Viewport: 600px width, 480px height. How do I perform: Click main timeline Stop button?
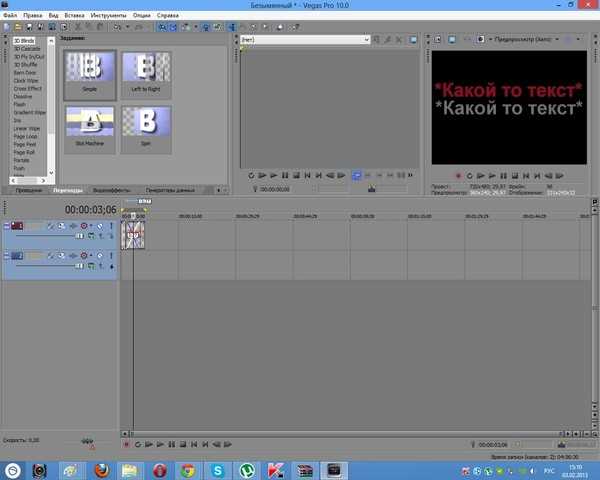pos(183,444)
